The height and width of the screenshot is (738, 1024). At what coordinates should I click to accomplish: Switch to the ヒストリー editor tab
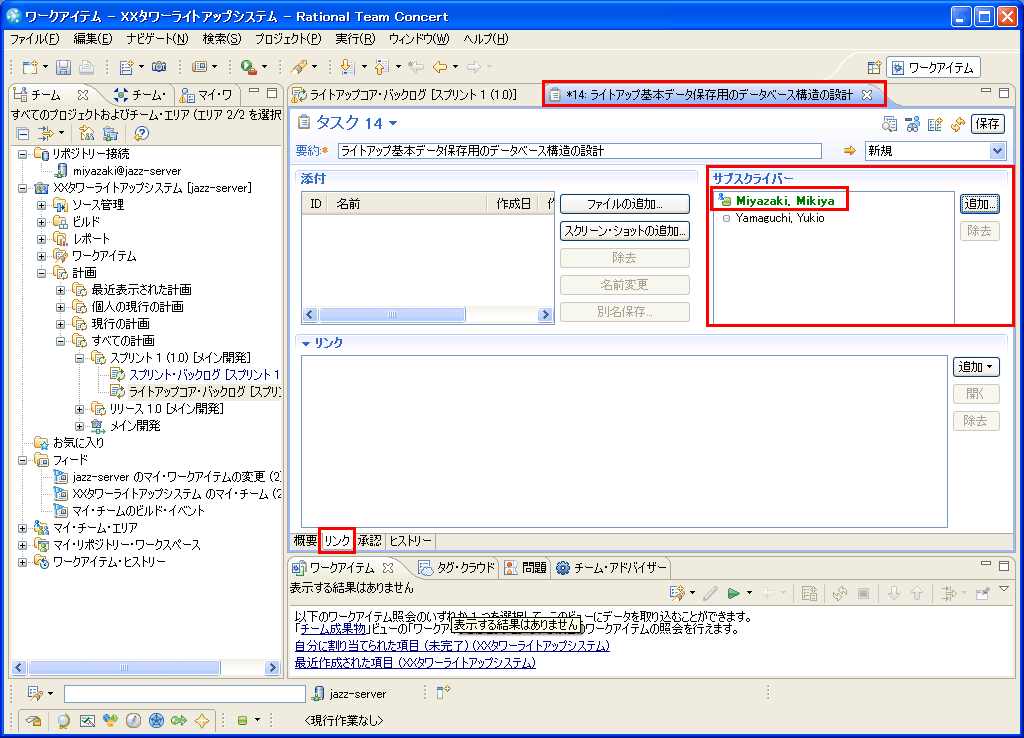pyautogui.click(x=411, y=541)
